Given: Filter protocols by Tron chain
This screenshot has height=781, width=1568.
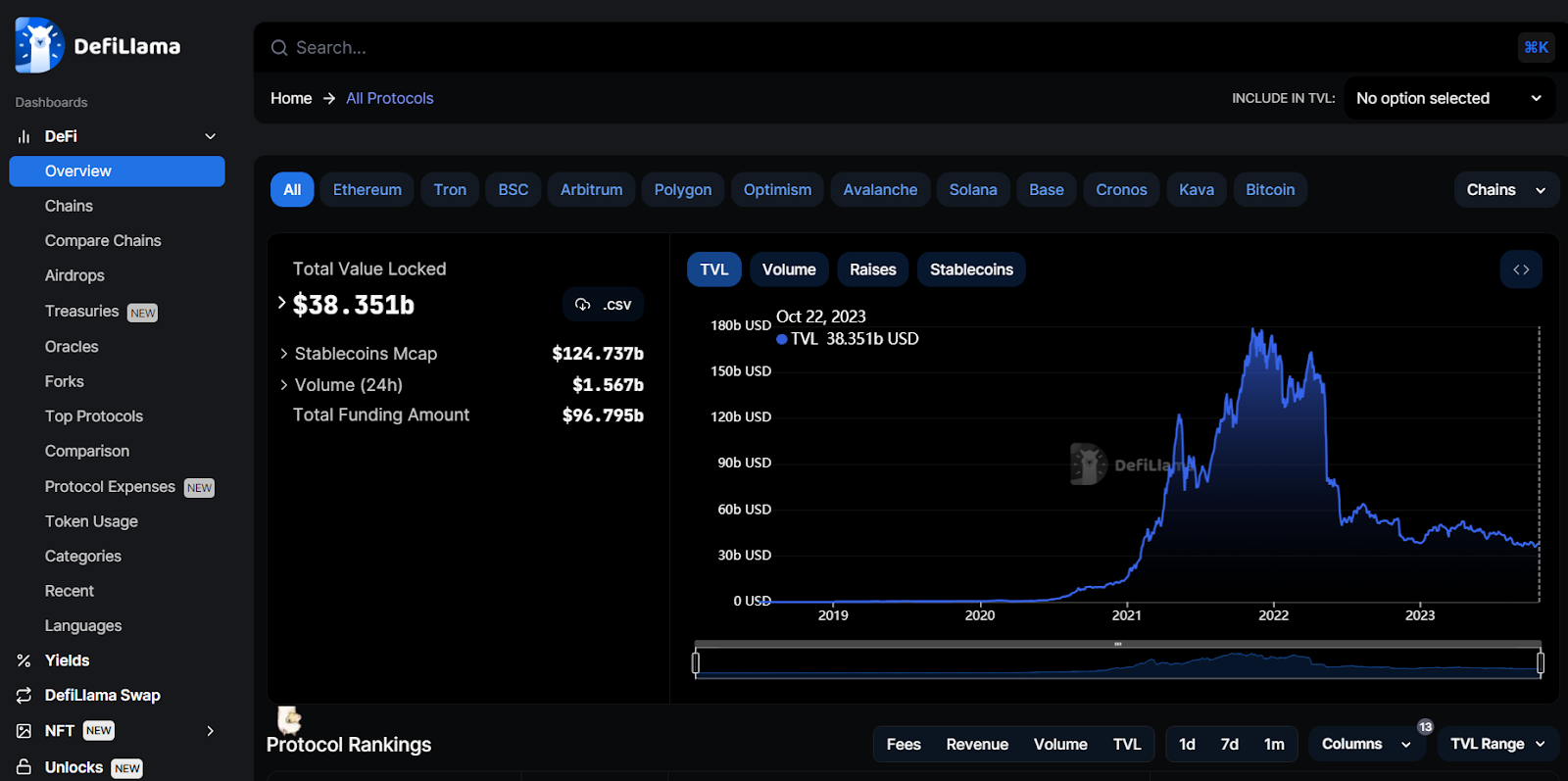Looking at the screenshot, I should [450, 190].
